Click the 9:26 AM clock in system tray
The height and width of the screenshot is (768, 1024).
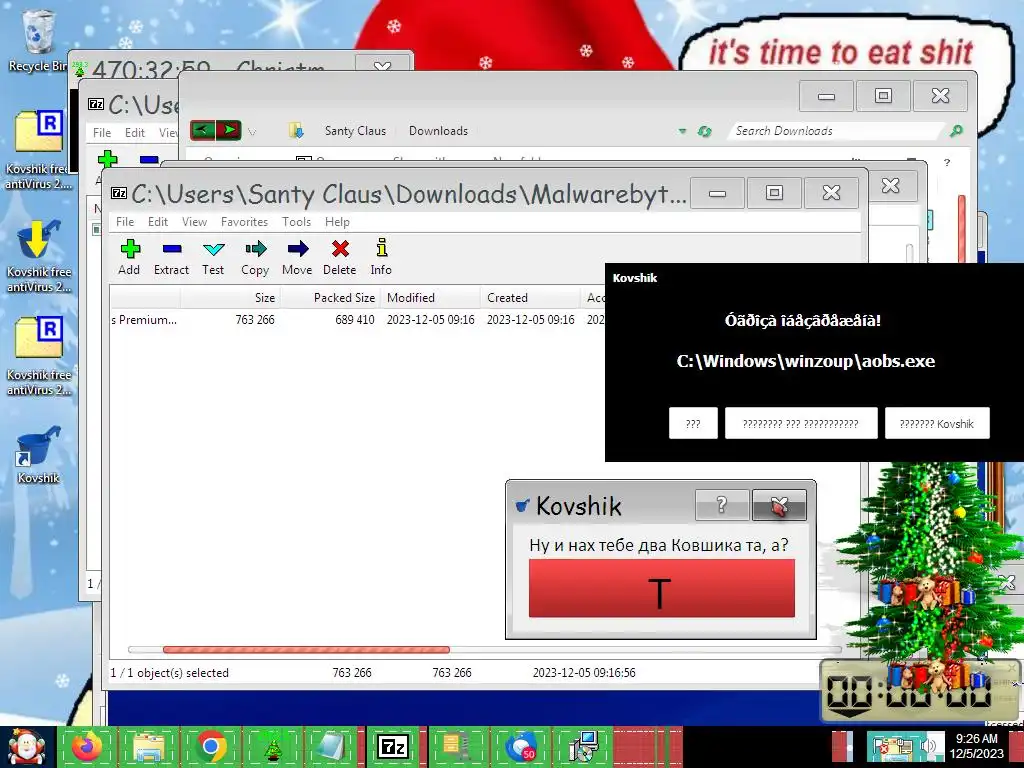coord(977,746)
